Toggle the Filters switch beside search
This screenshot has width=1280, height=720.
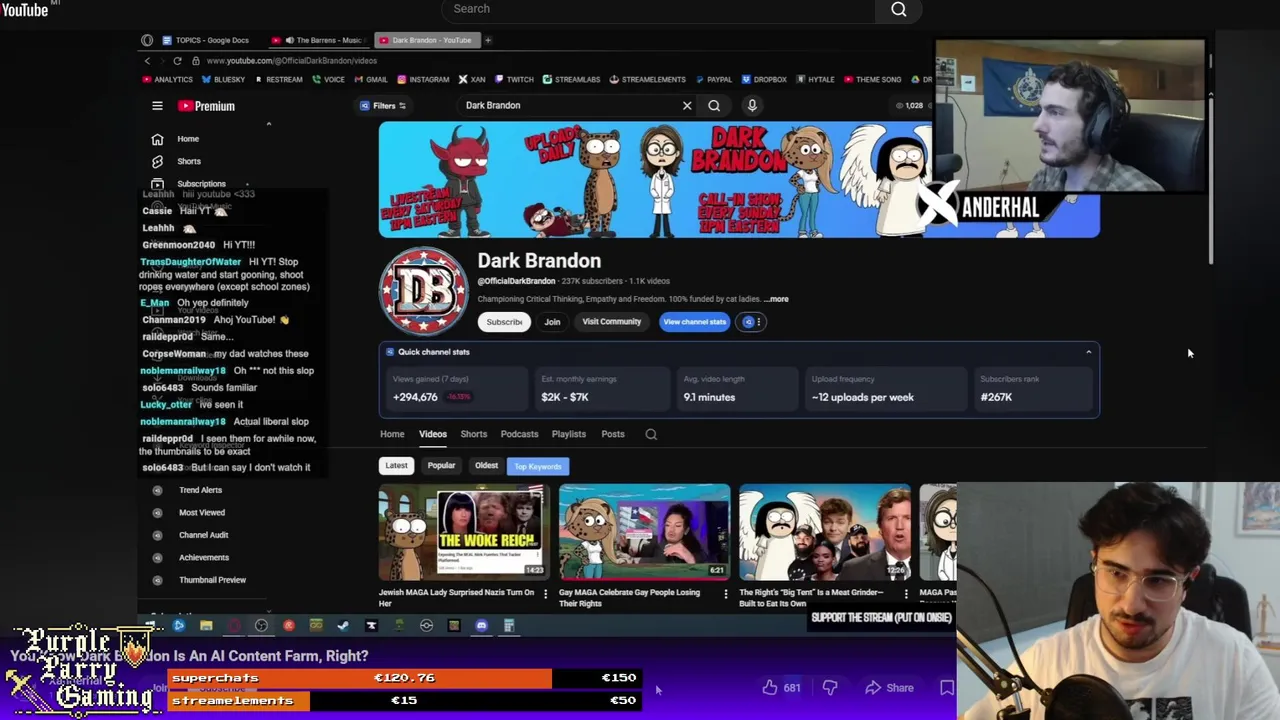tap(383, 105)
